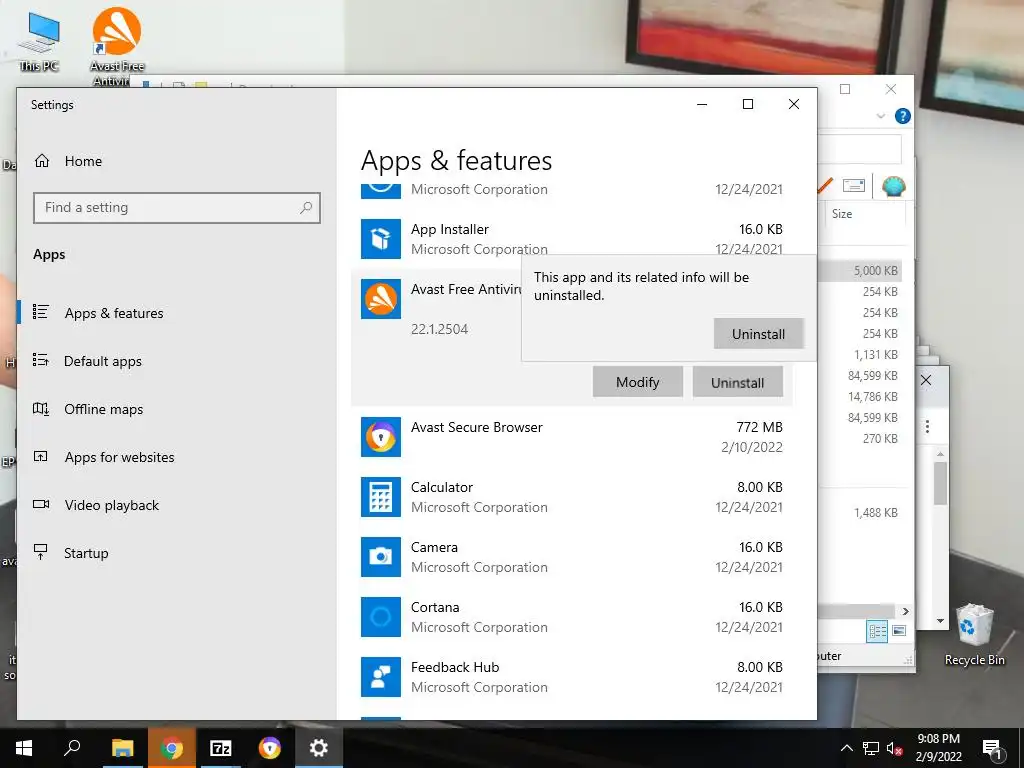Open Offline maps section
1024x768 pixels.
pyautogui.click(x=103, y=409)
